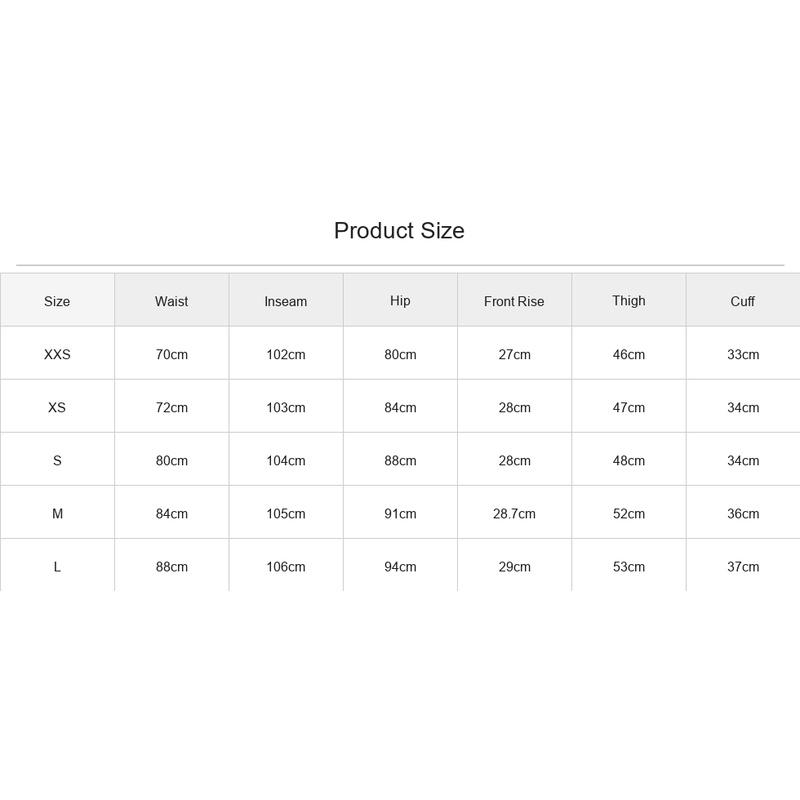800x800 pixels.
Task: Click the Front Rise column header
Action: coord(514,301)
